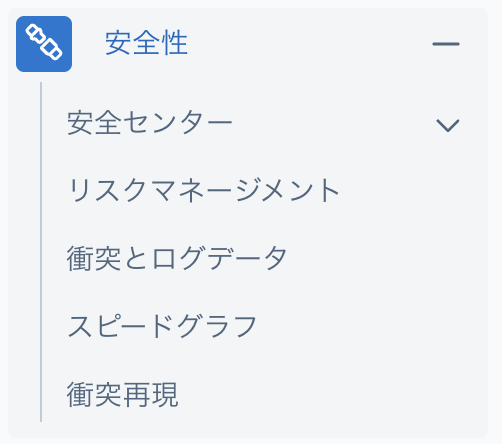Click the 安全性 header title text

coord(146,43)
